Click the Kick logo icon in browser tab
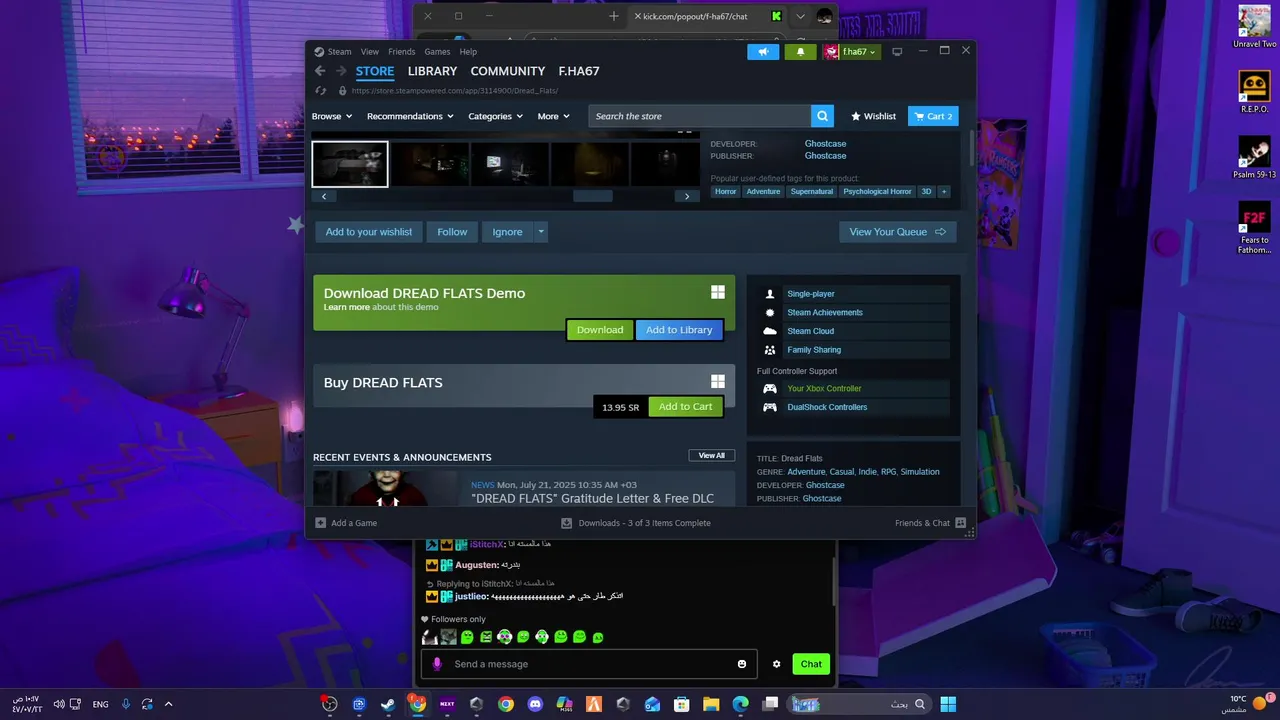This screenshot has height=720, width=1280. 776,16
